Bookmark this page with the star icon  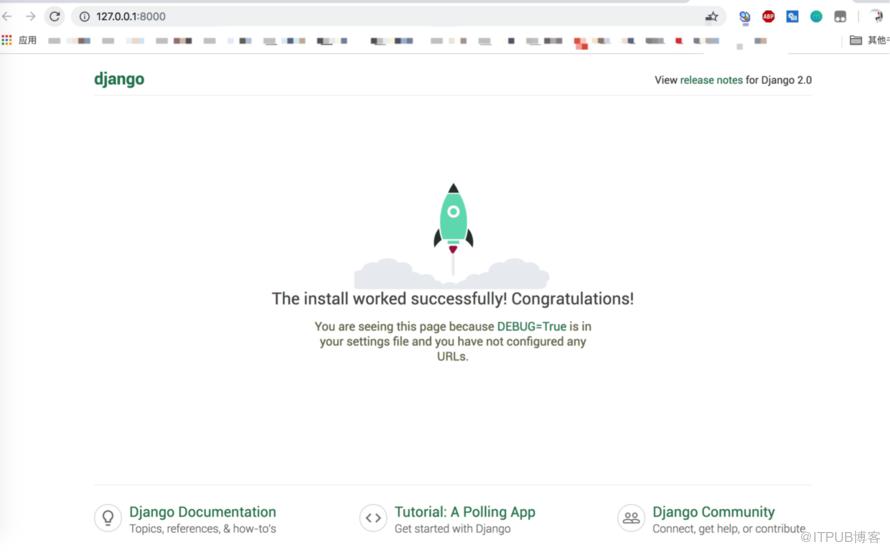point(712,16)
